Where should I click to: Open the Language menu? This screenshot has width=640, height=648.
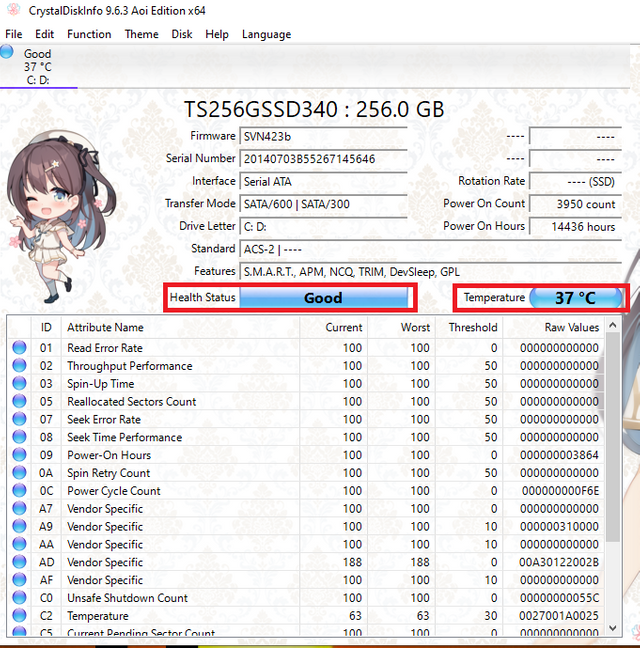pyautogui.click(x=266, y=34)
